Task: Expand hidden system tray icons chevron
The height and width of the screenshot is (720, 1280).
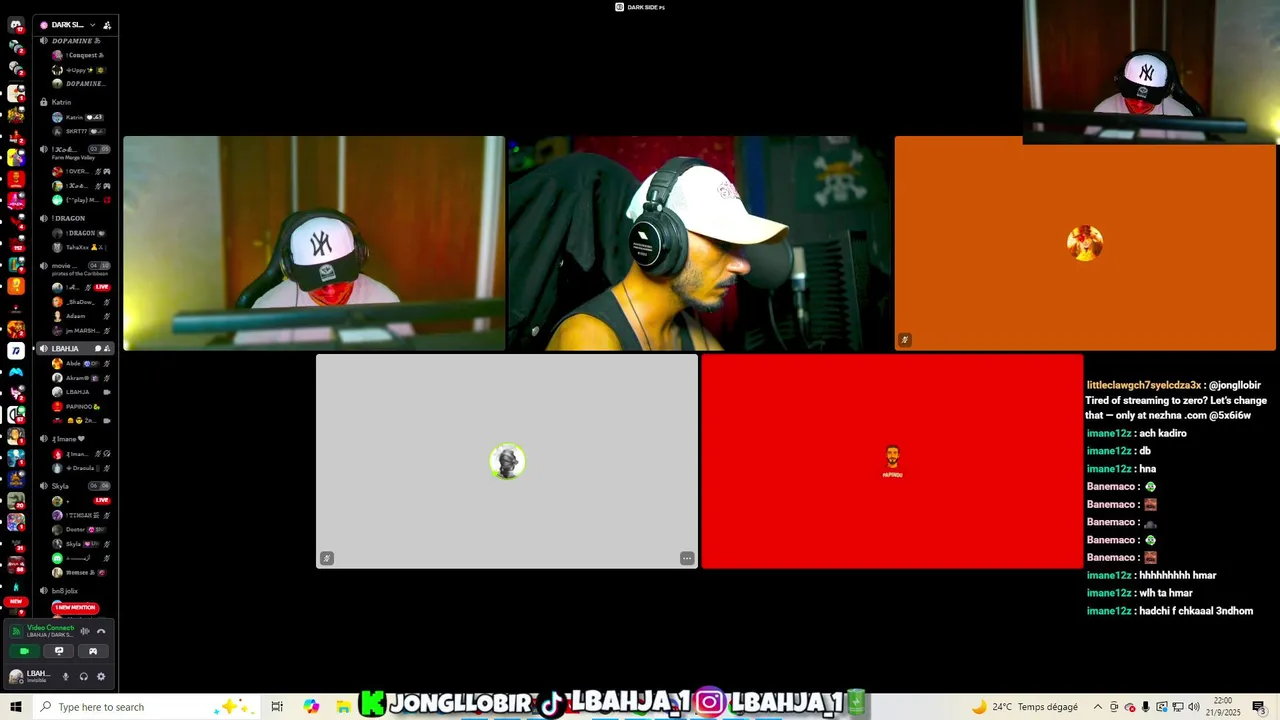Action: point(1098,707)
